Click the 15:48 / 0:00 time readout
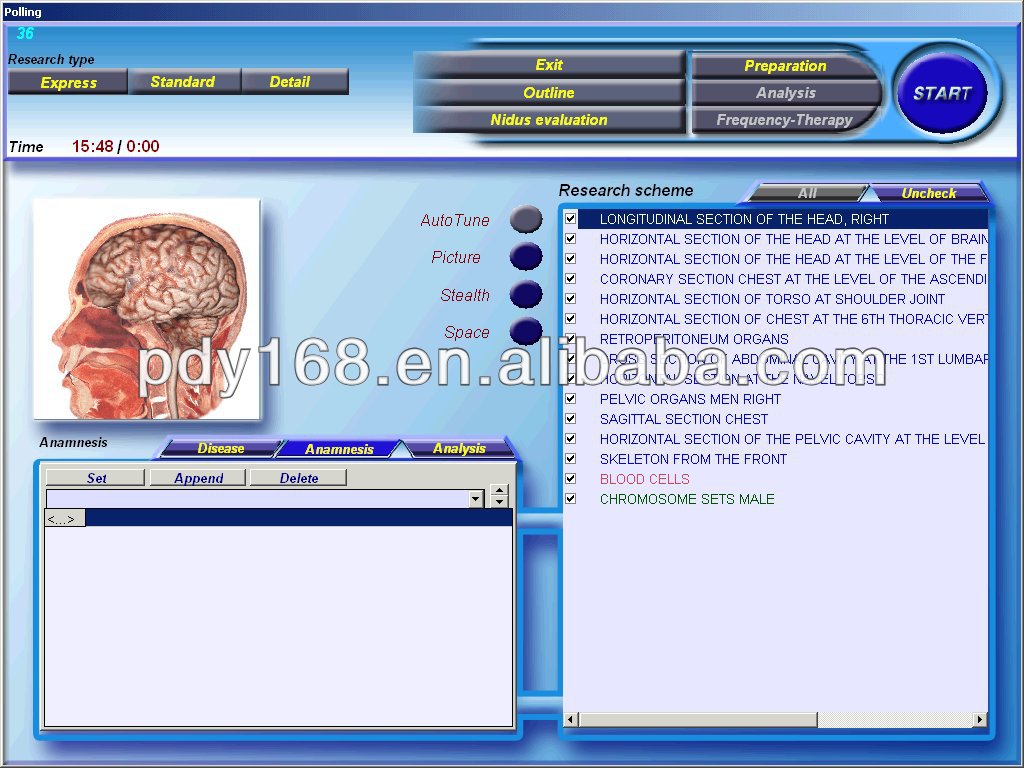 pos(116,146)
